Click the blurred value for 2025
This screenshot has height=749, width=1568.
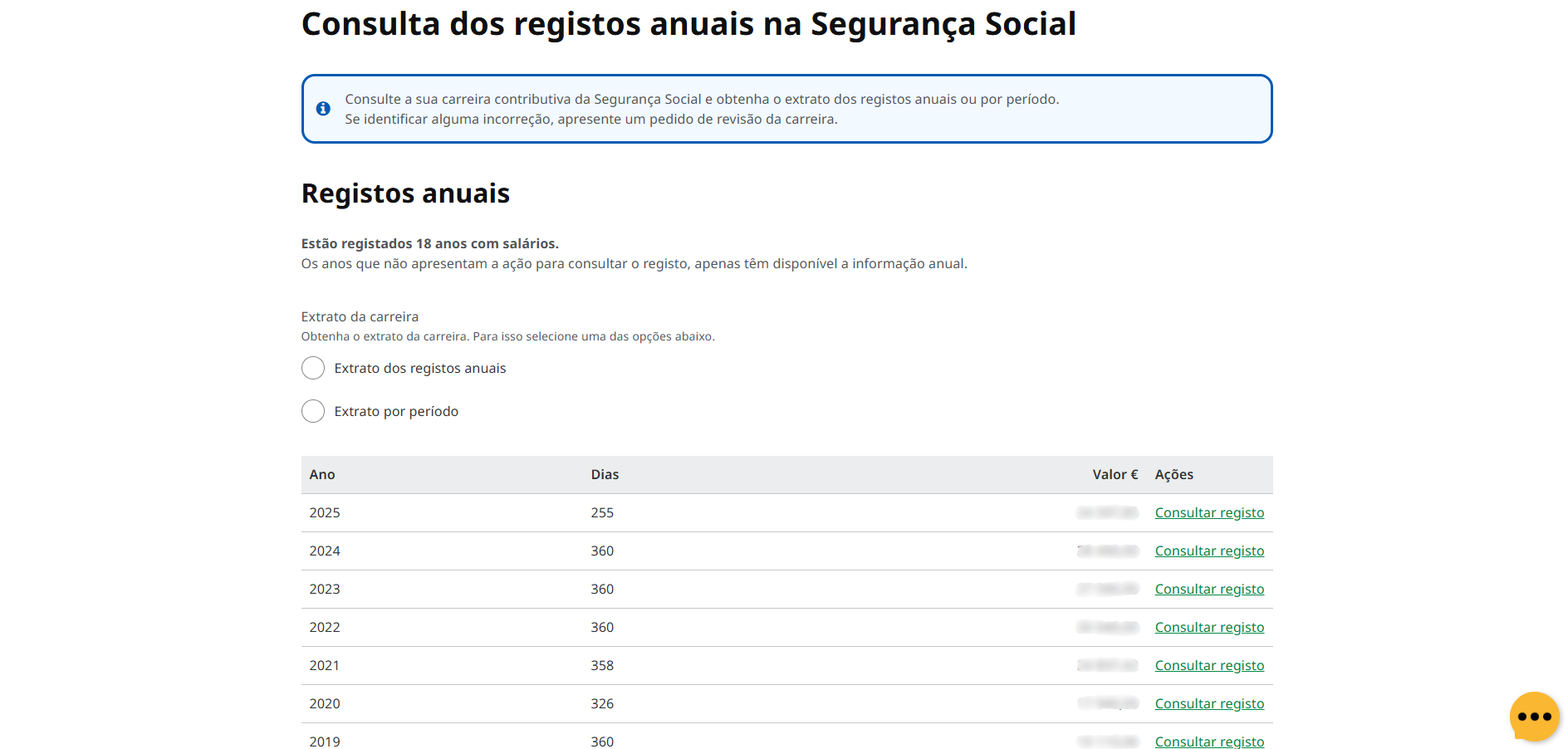click(x=1107, y=512)
